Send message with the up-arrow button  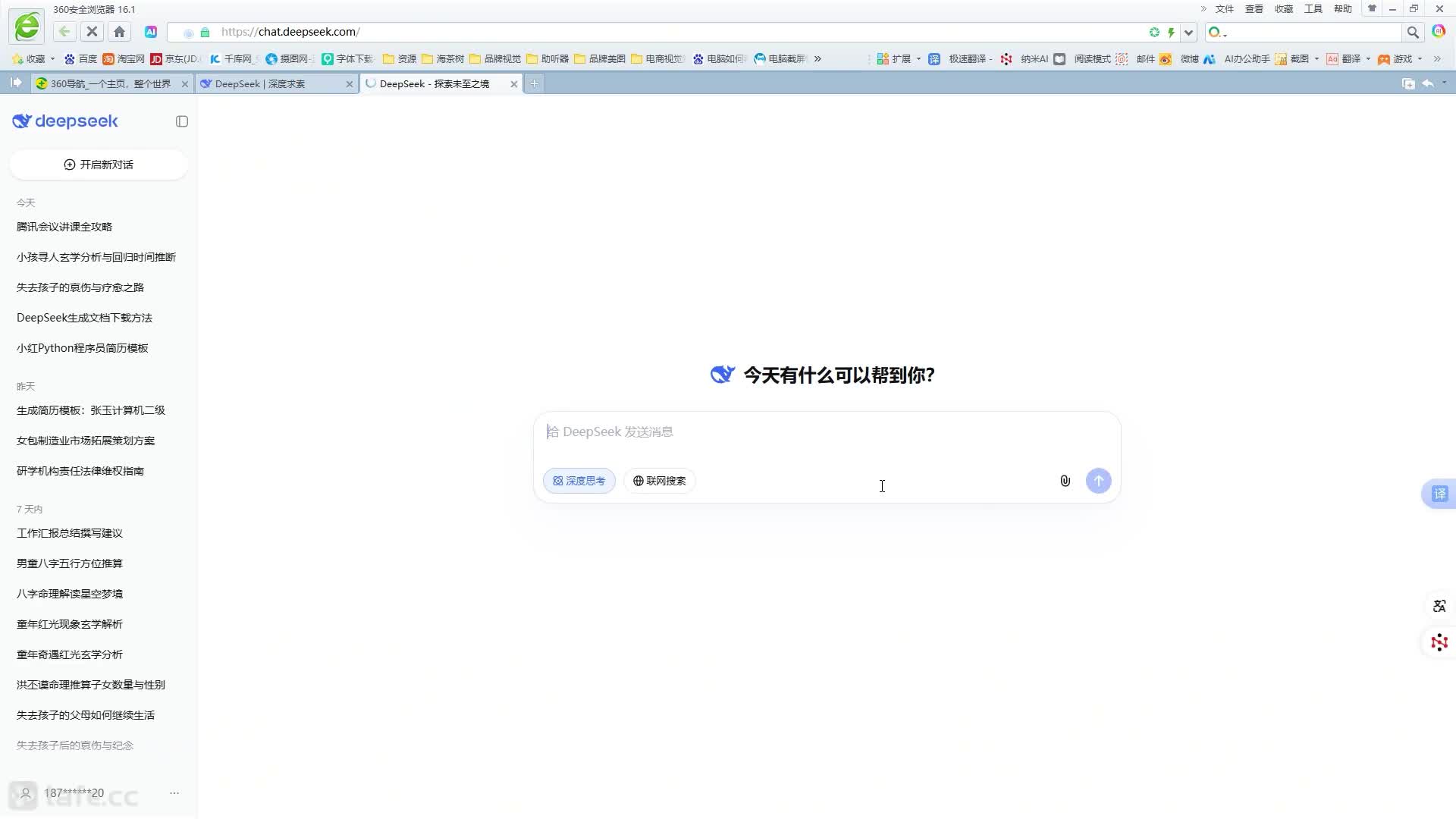(1098, 481)
